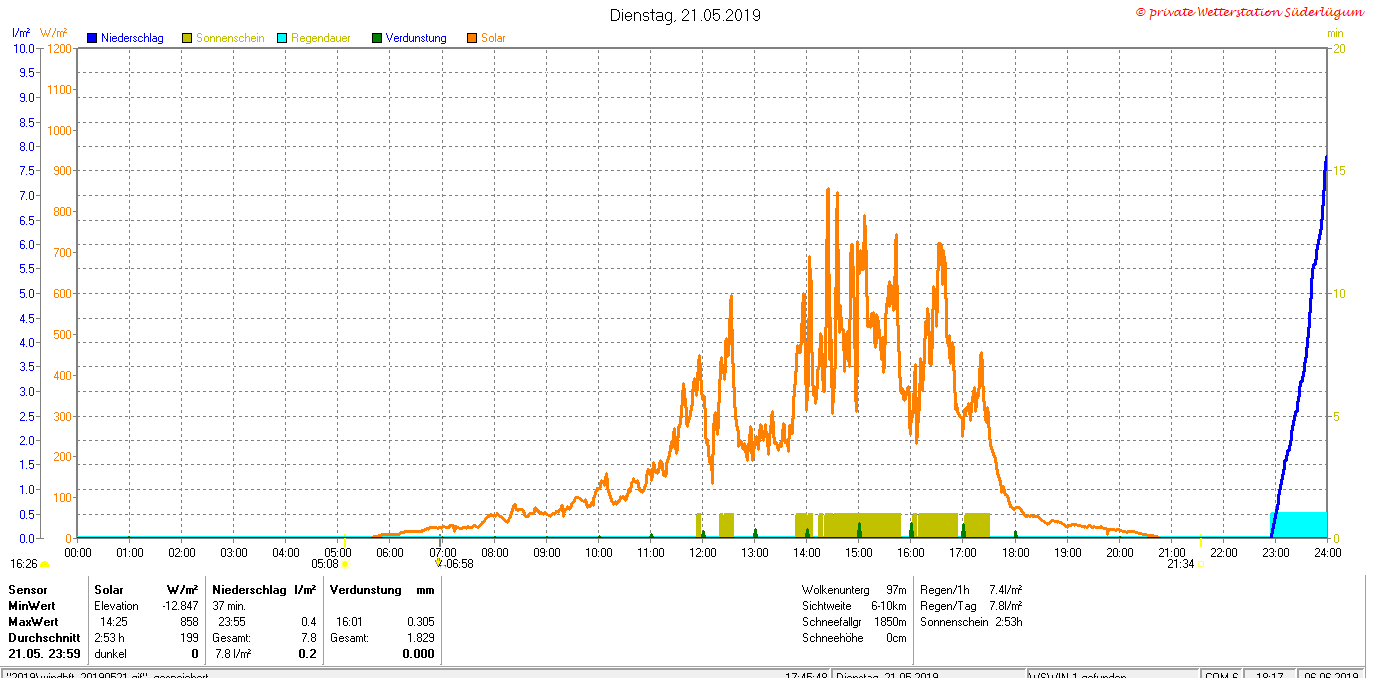Image resolution: width=1396 pixels, height=678 pixels.
Task: Click the orange Solar legend swatch
Action: [472, 38]
